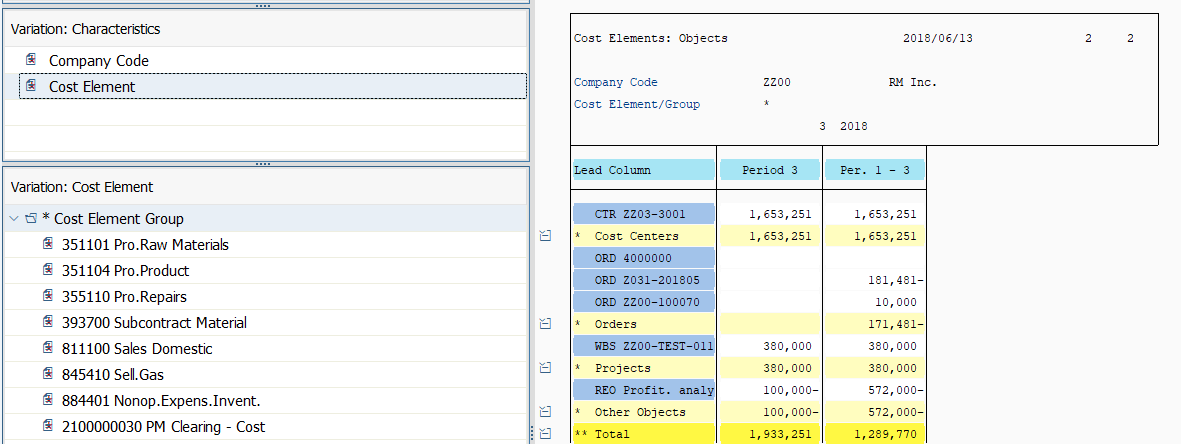The width and height of the screenshot is (1181, 444).
Task: Collapse the Cost Element Group tree node
Action: [15, 219]
